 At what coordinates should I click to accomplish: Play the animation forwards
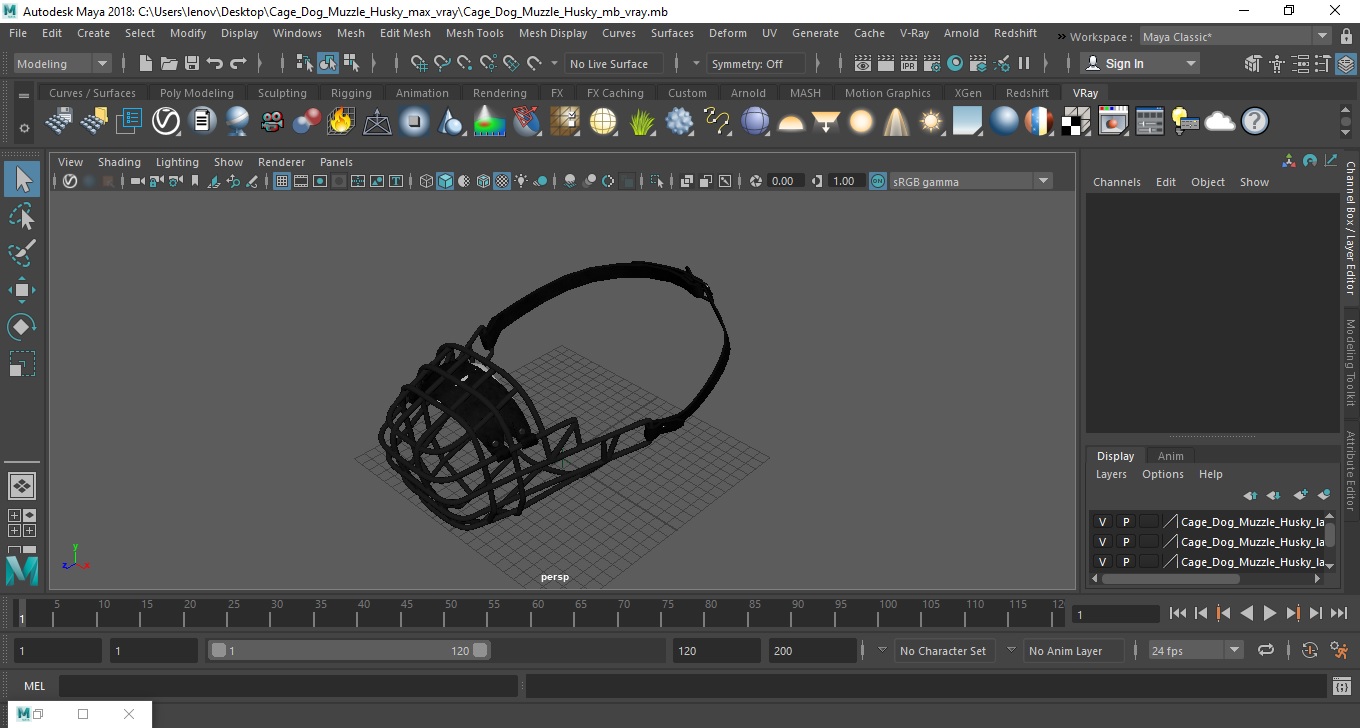[1269, 613]
